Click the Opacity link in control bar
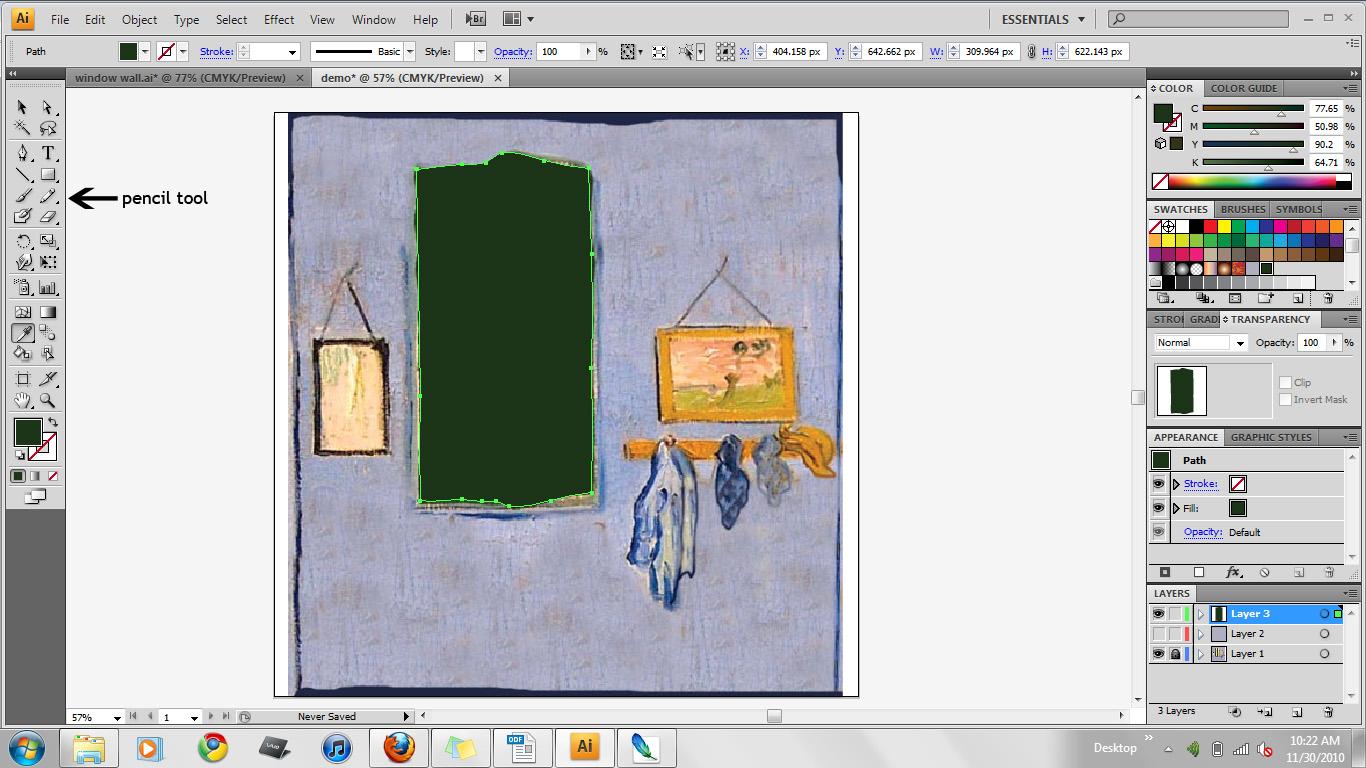 pos(512,52)
